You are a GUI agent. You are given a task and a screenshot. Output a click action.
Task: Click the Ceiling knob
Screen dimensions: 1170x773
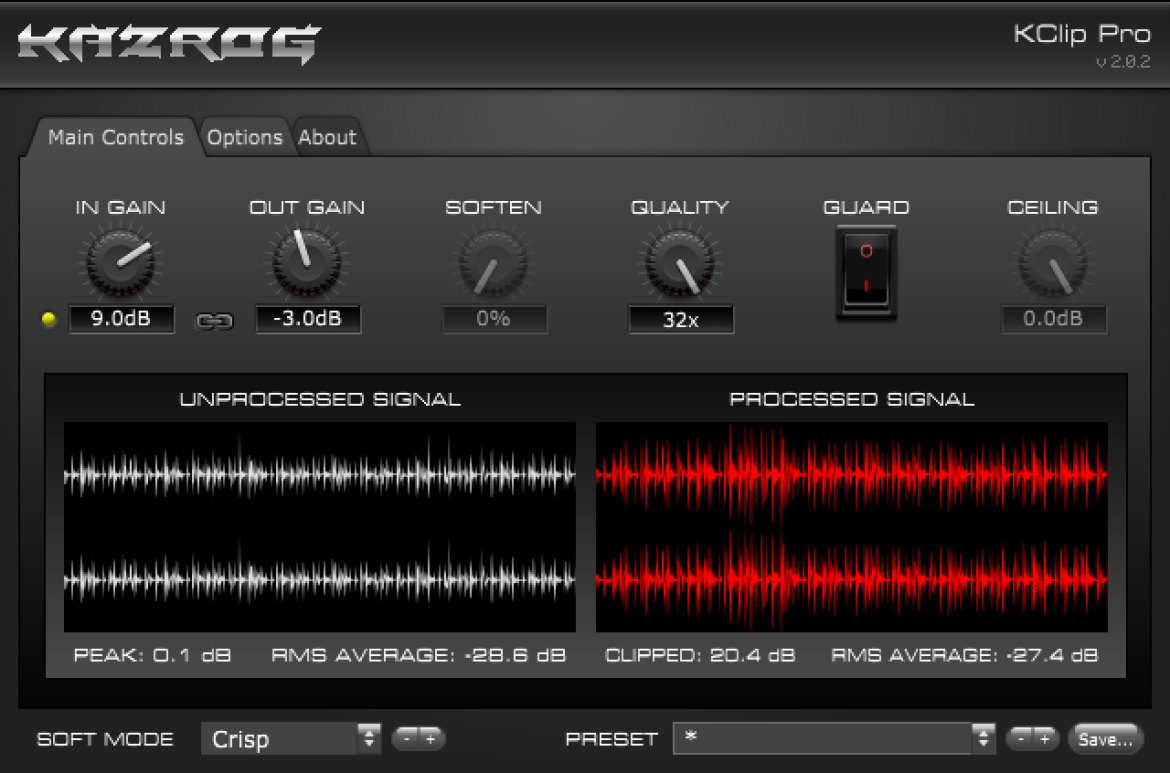coord(1053,263)
